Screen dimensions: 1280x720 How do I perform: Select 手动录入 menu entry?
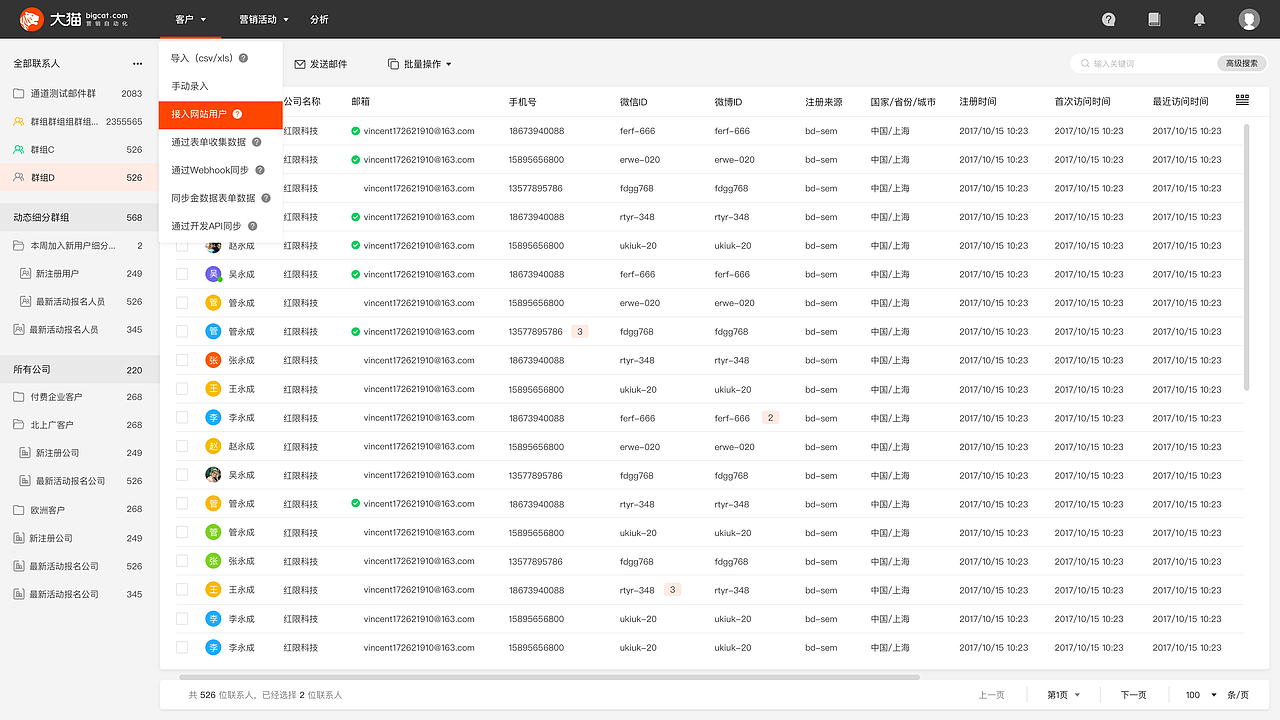point(221,86)
